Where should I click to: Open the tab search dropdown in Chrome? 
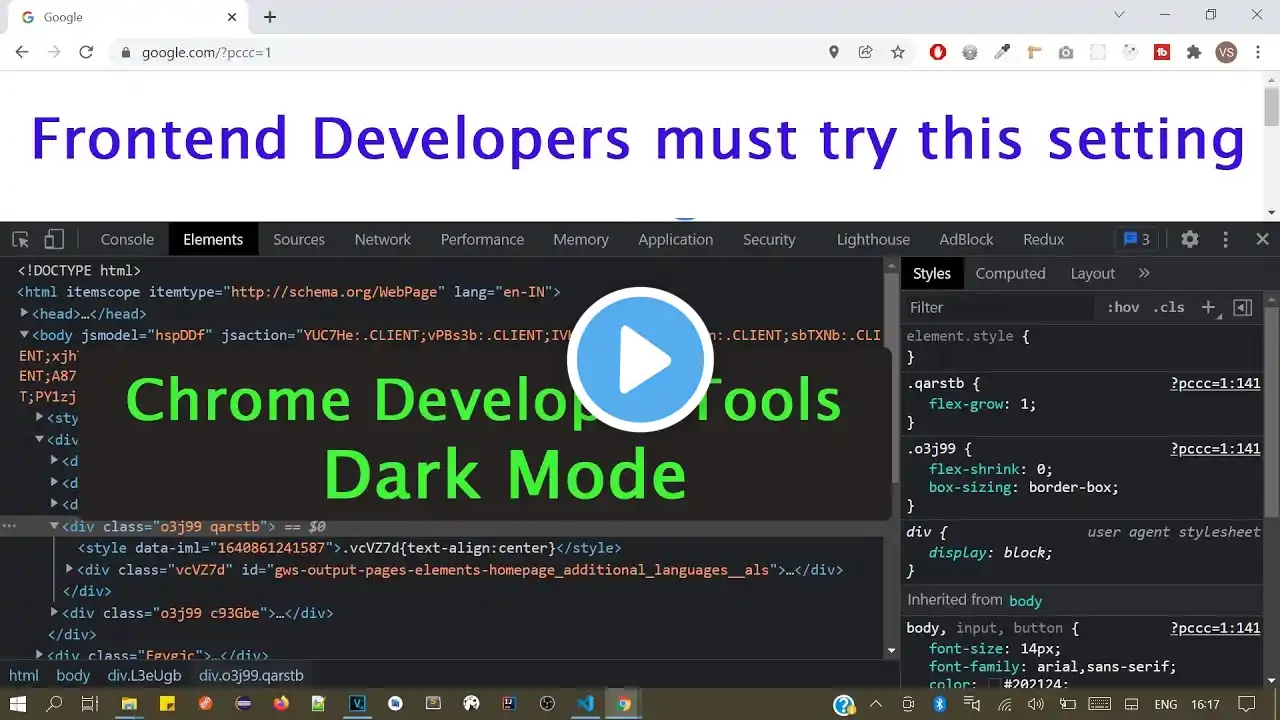coord(1119,15)
